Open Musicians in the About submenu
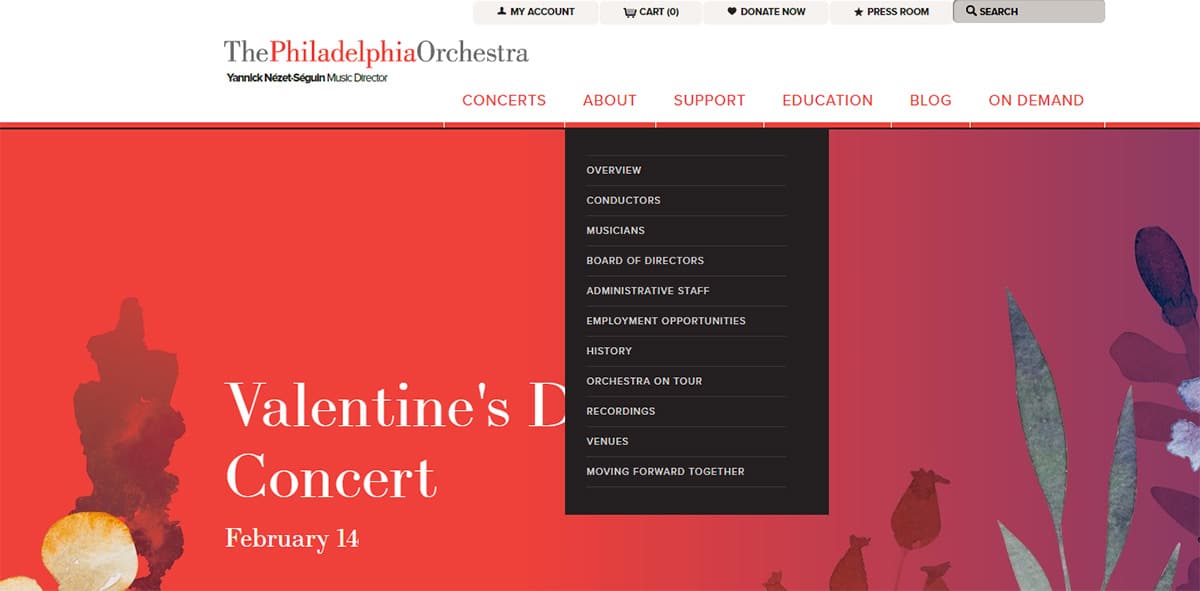This screenshot has height=591, width=1200. click(x=615, y=230)
